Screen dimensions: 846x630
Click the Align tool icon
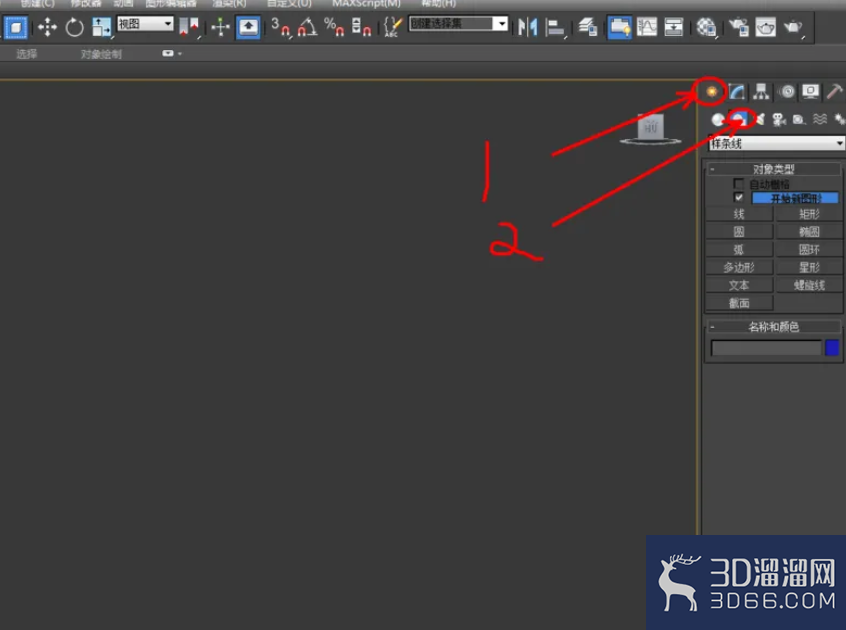coord(555,27)
